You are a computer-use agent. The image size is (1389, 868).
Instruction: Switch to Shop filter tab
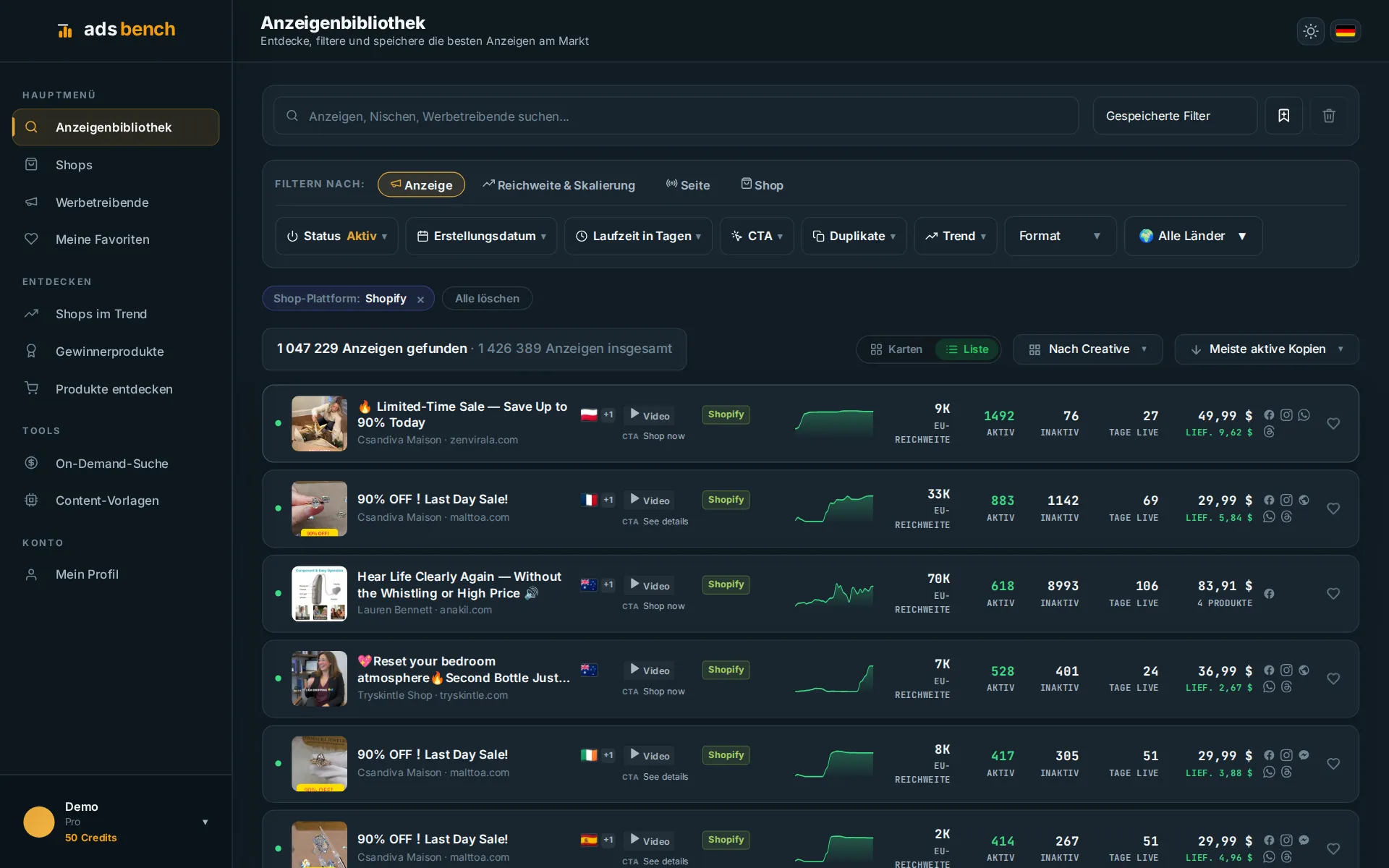pyautogui.click(x=762, y=185)
